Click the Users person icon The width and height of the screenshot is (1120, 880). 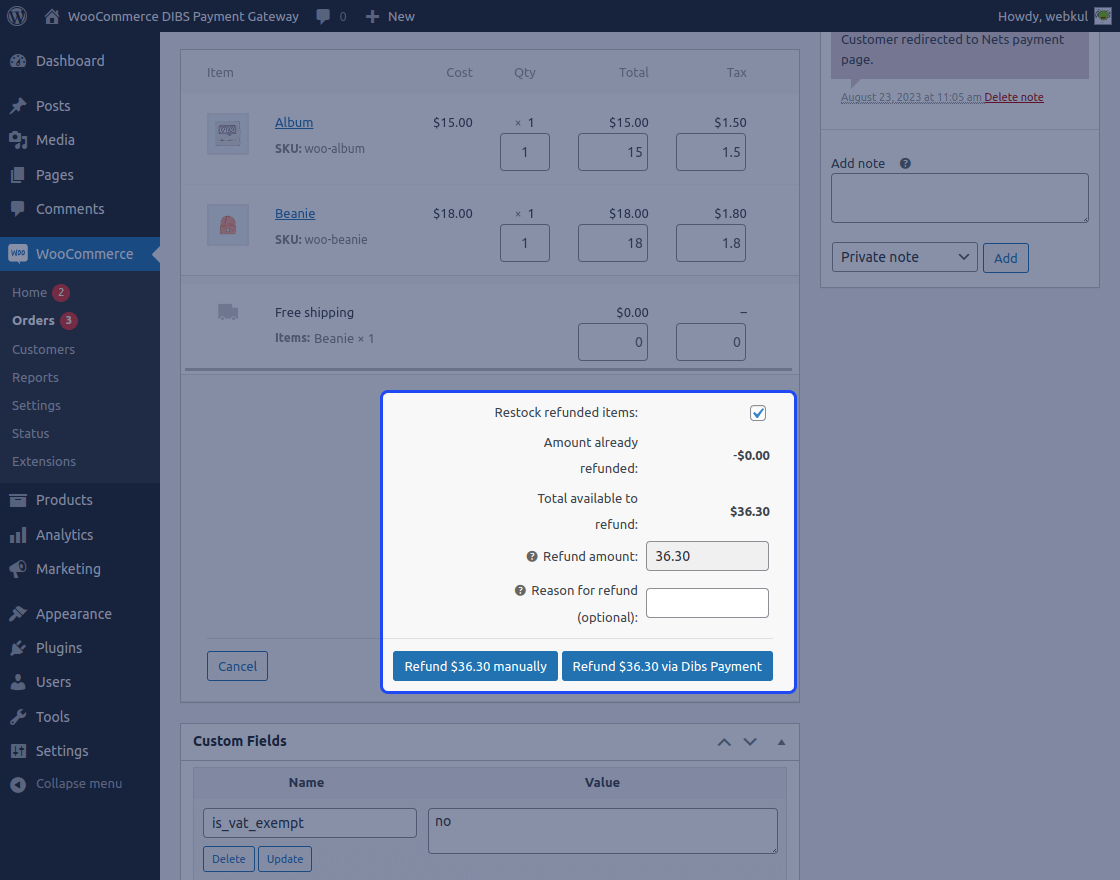[19, 682]
